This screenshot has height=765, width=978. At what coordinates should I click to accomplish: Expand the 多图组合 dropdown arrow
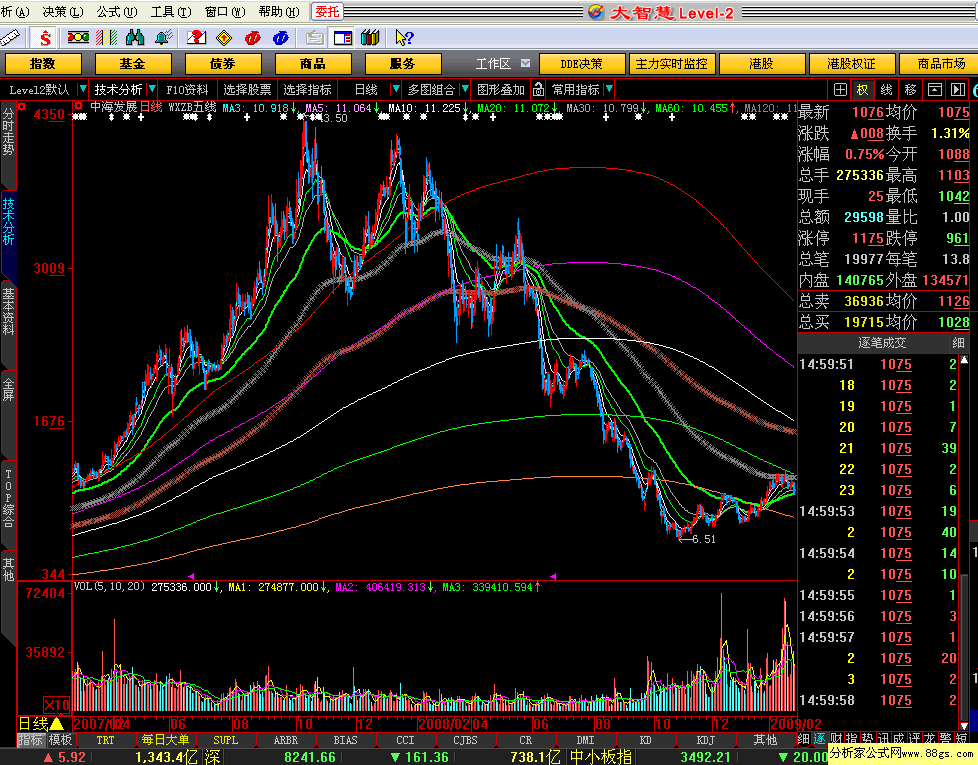point(465,89)
